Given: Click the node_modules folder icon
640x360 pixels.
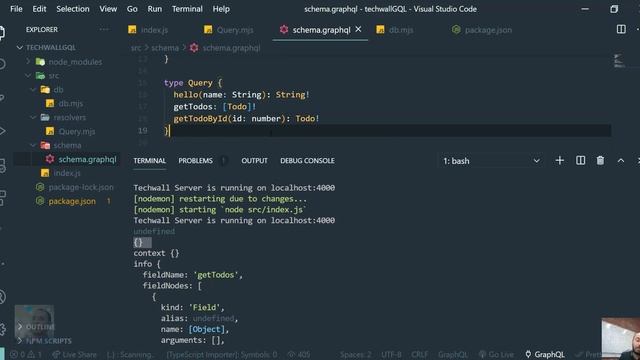Looking at the screenshot, I should point(40,62).
